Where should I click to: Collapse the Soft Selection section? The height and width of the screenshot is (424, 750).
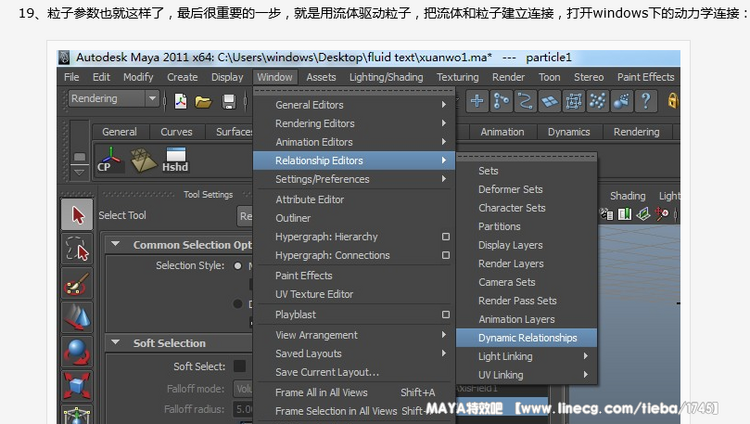(115, 342)
